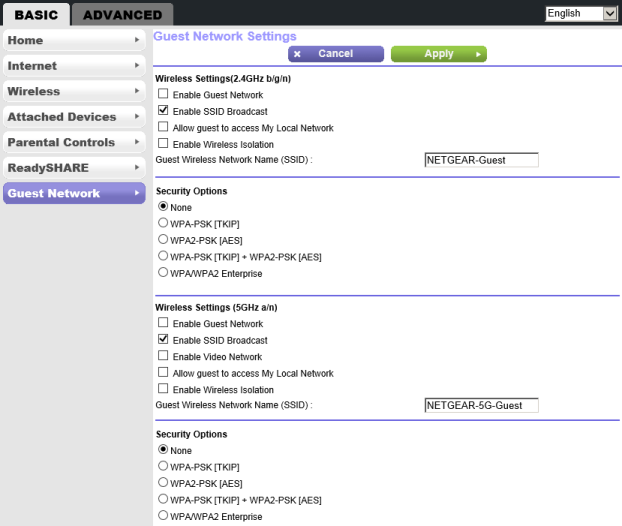Image resolution: width=622 pixels, height=526 pixels.
Task: Click the arrow icon on Apply button
Action: 478,54
